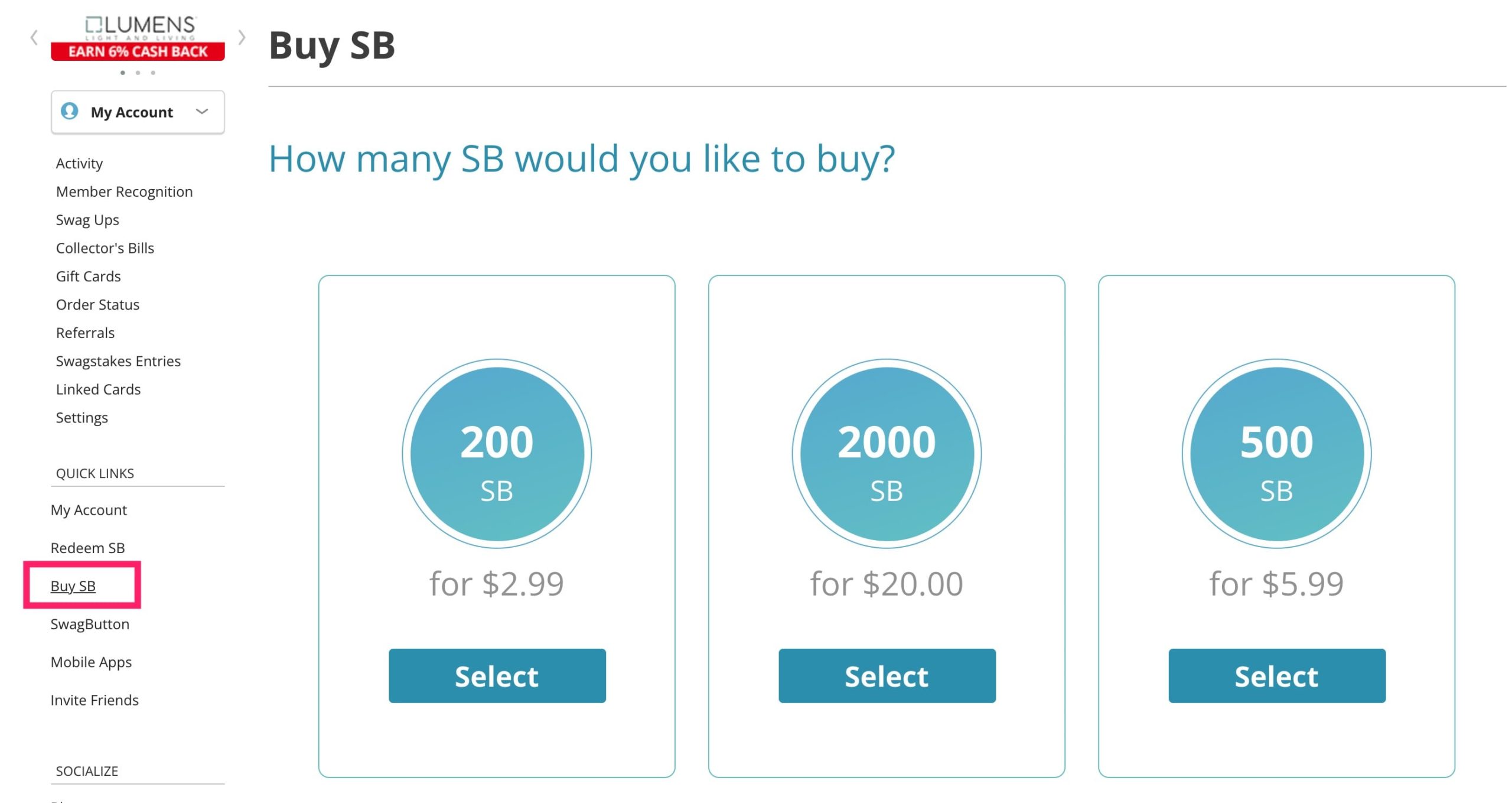This screenshot has width=1512, height=803.
Task: Open the Referrals page
Action: (84, 333)
